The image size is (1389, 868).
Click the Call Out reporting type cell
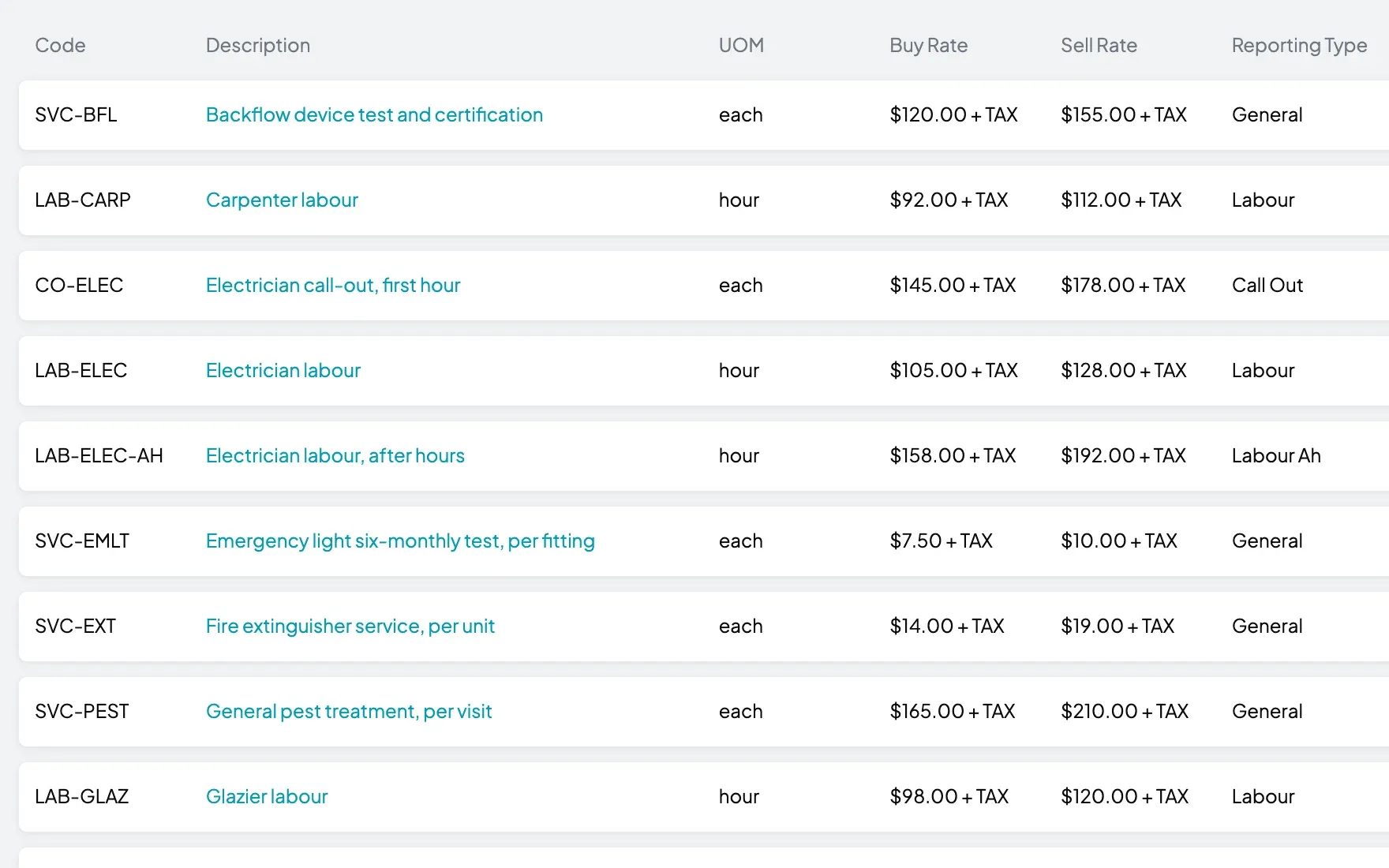(x=1267, y=286)
